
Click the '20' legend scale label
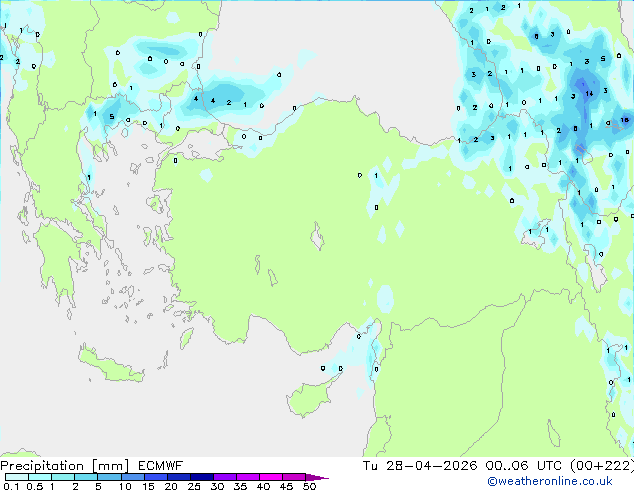tap(171, 486)
